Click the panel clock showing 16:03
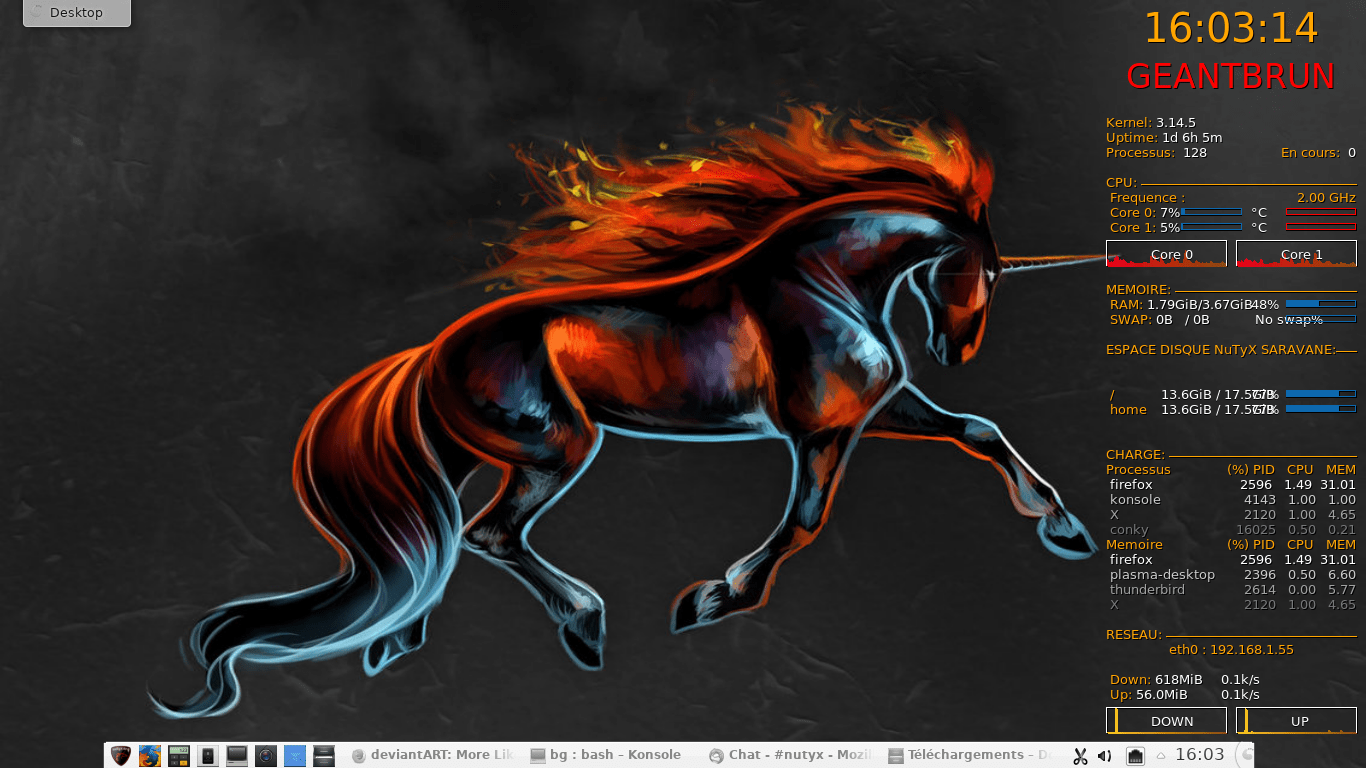 [1200, 755]
